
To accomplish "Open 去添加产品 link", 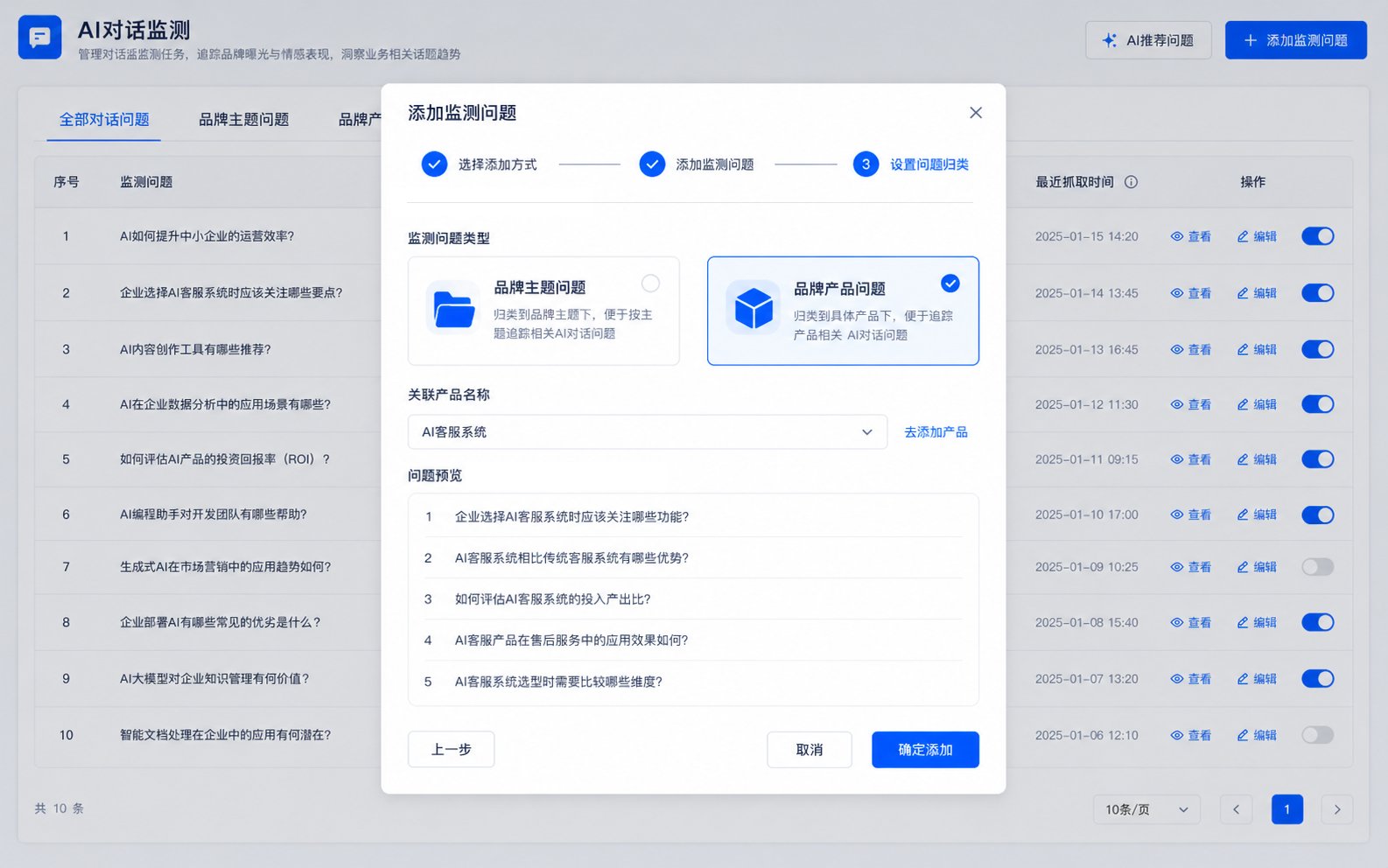I will pyautogui.click(x=936, y=432).
